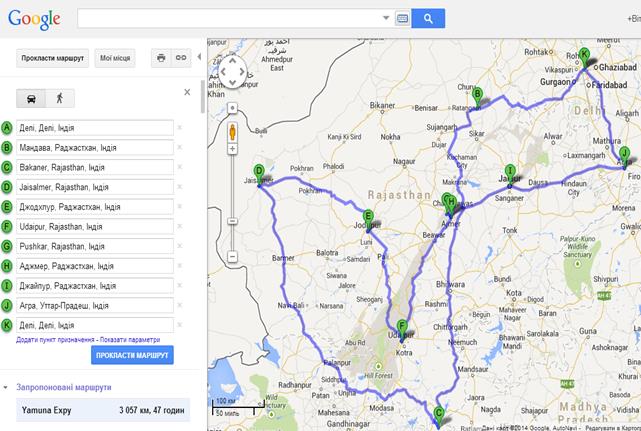Pan map up with navigation arrow

232,61
